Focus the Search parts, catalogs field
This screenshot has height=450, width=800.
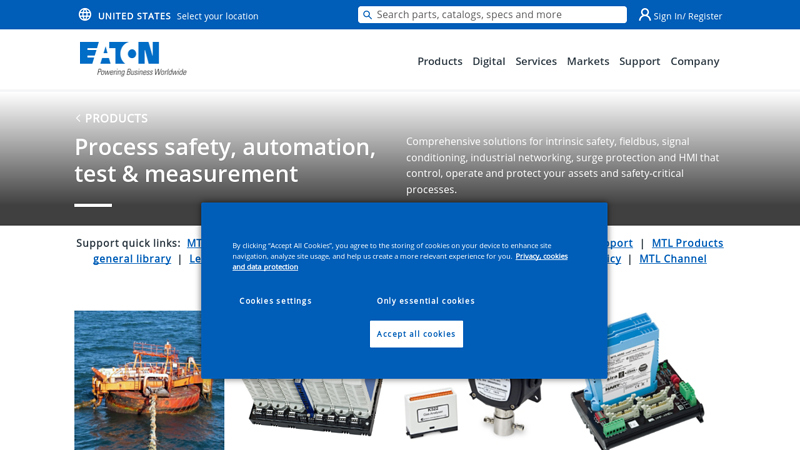pyautogui.click(x=492, y=15)
